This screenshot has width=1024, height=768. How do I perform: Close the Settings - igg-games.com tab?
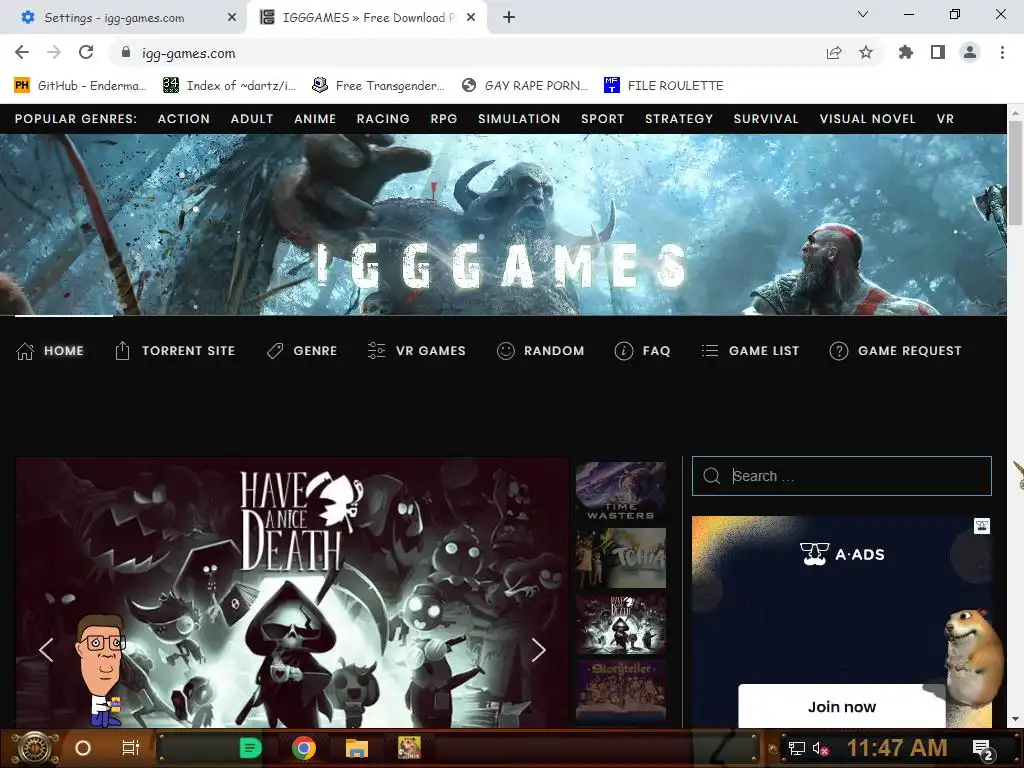pyautogui.click(x=232, y=18)
